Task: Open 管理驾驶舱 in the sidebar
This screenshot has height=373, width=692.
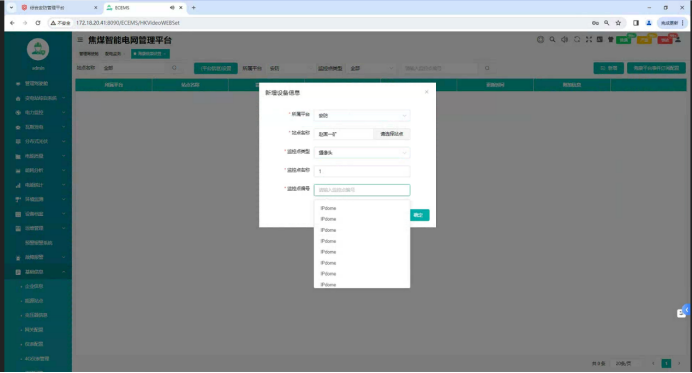Action: (39, 83)
